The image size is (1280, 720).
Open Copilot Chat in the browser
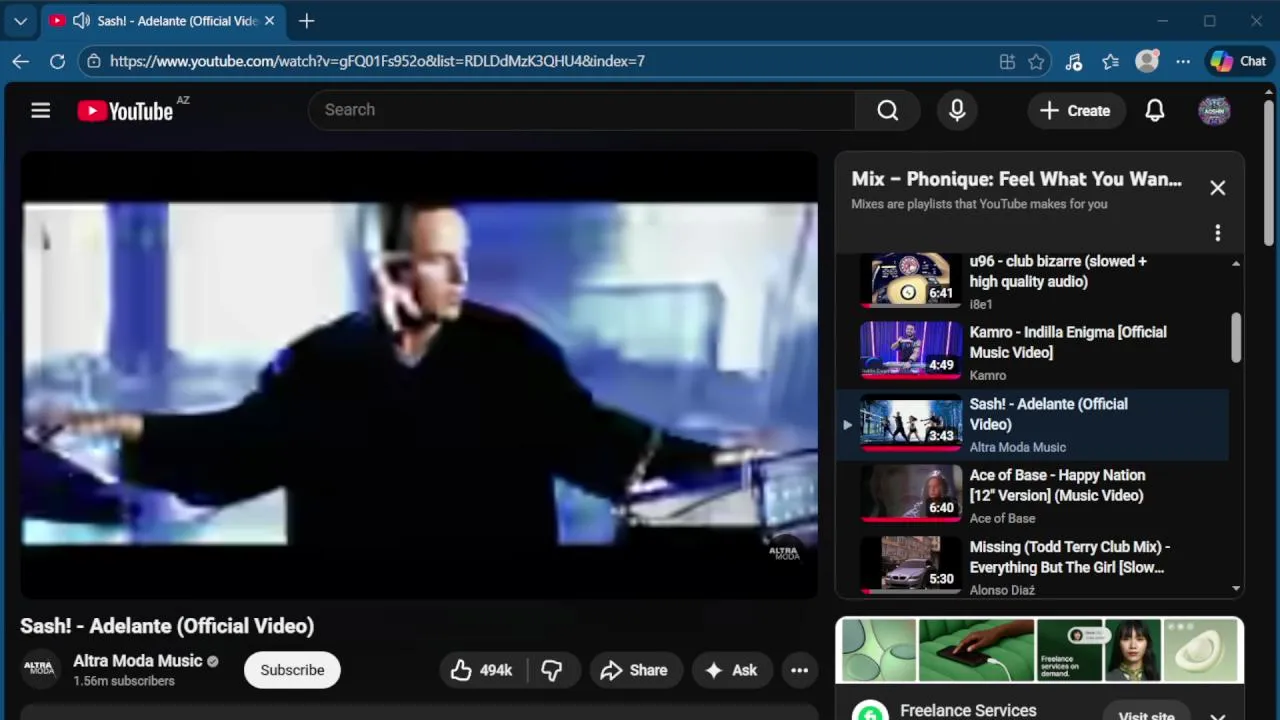[1238, 61]
